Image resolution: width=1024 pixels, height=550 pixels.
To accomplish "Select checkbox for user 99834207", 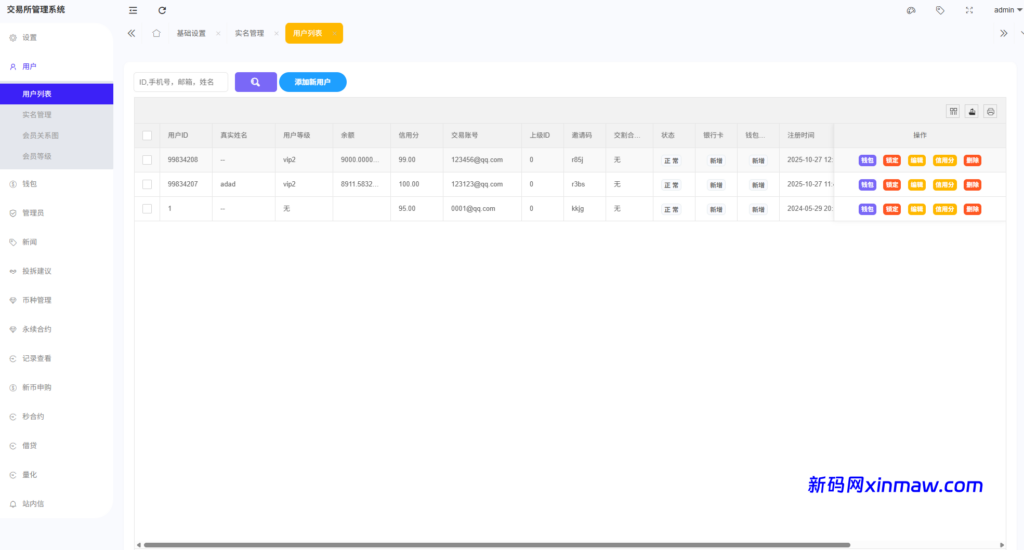I will point(147,184).
